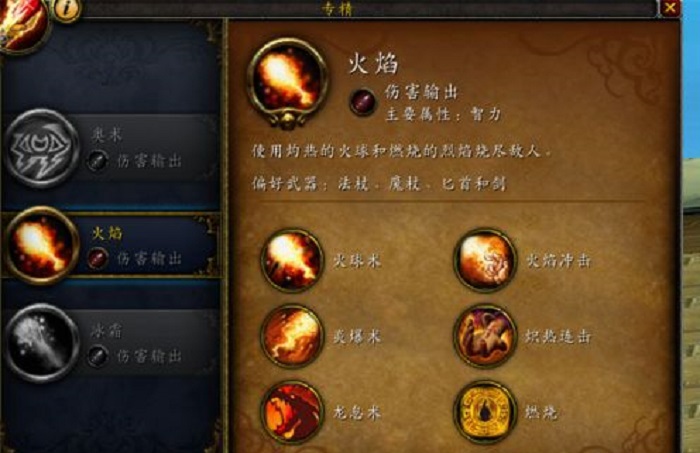Open the info button at top left
This screenshot has width=700, height=453.
(x=67, y=9)
